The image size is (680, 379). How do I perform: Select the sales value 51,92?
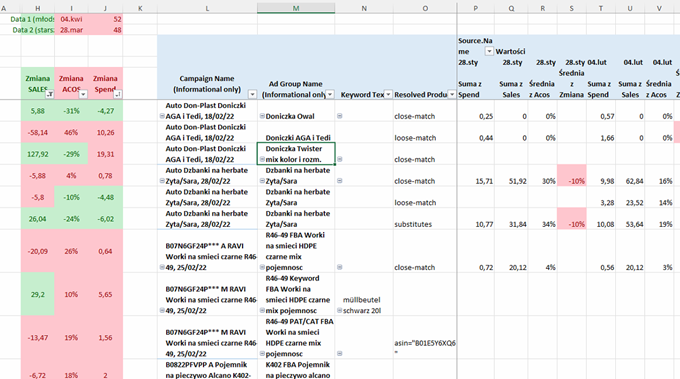click(511, 176)
